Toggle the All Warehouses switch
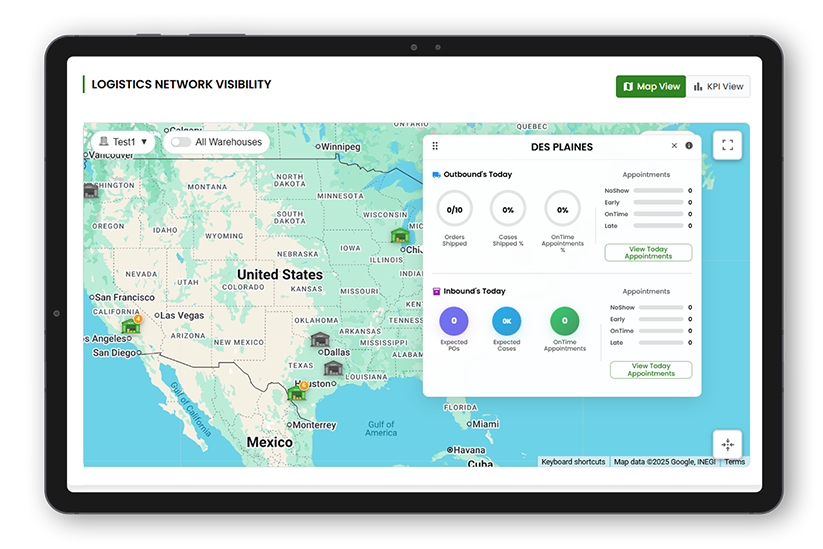 click(180, 142)
